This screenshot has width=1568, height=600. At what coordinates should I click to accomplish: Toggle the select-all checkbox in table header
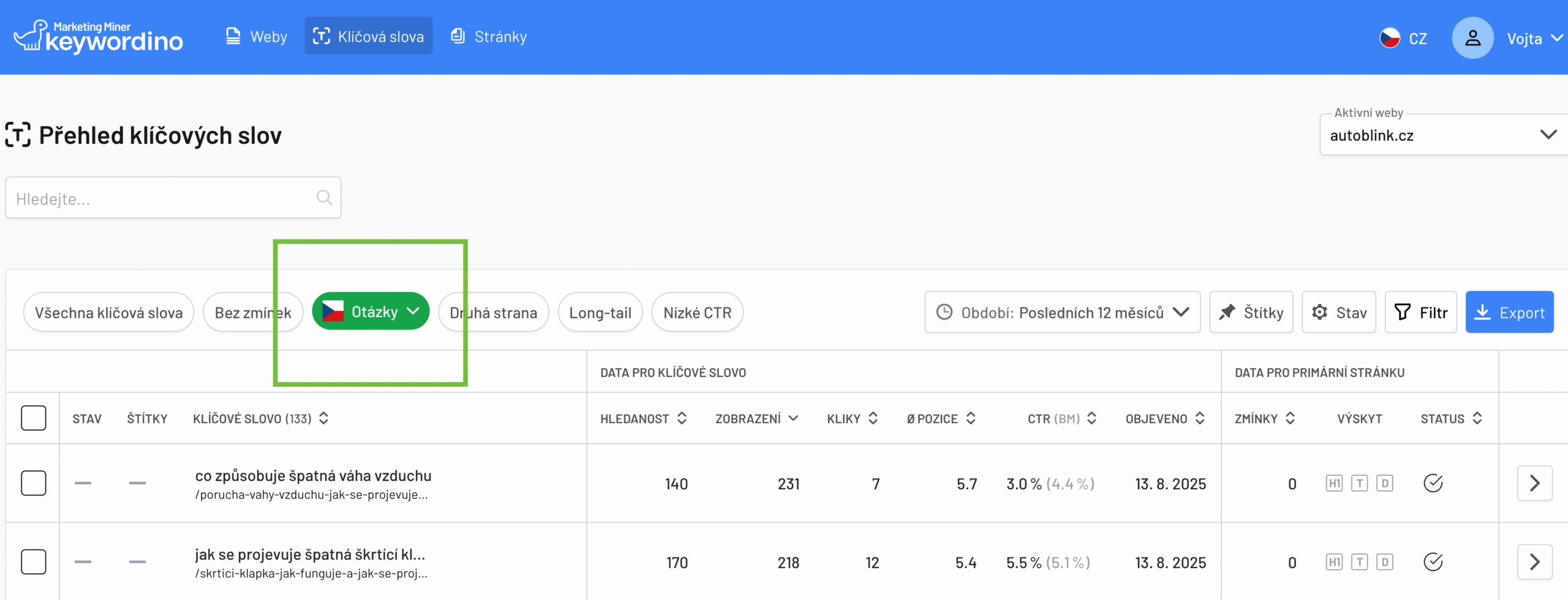coord(34,419)
